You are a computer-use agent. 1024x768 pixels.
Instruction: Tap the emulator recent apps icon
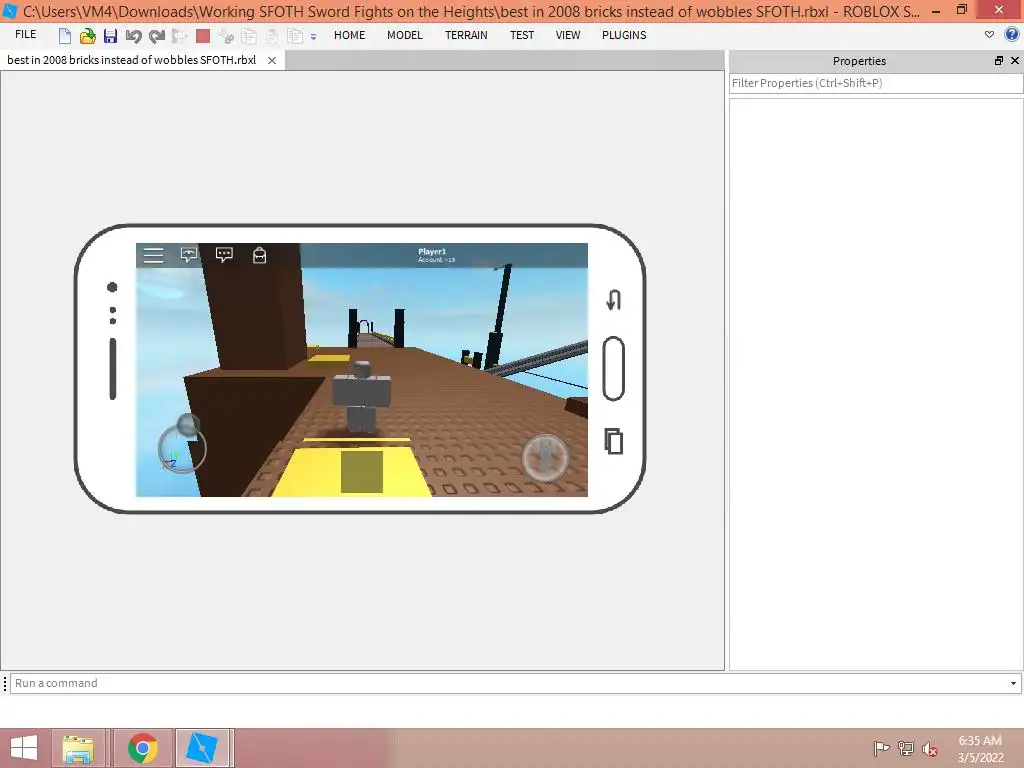[613, 441]
